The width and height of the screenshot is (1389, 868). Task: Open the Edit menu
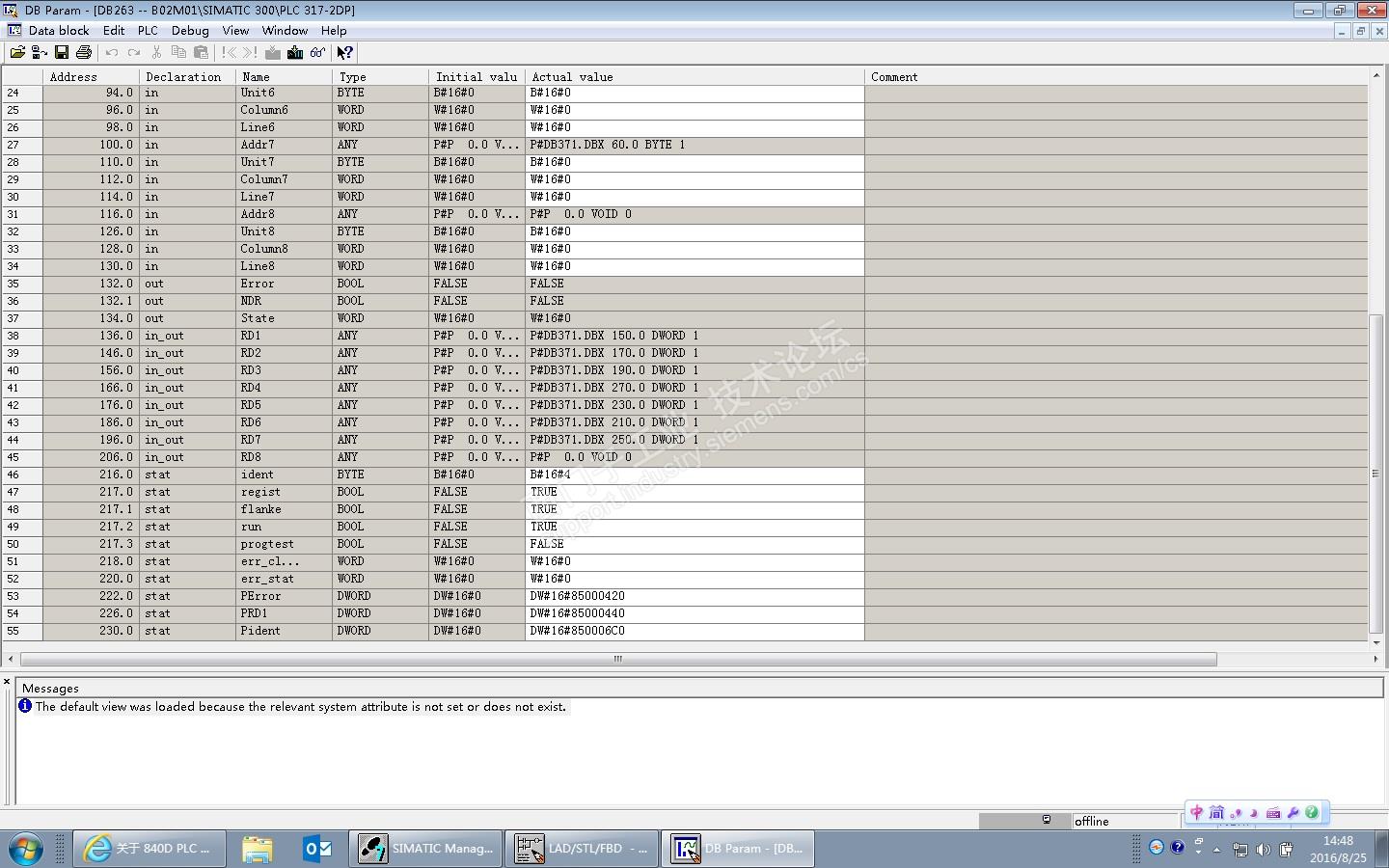point(114,30)
